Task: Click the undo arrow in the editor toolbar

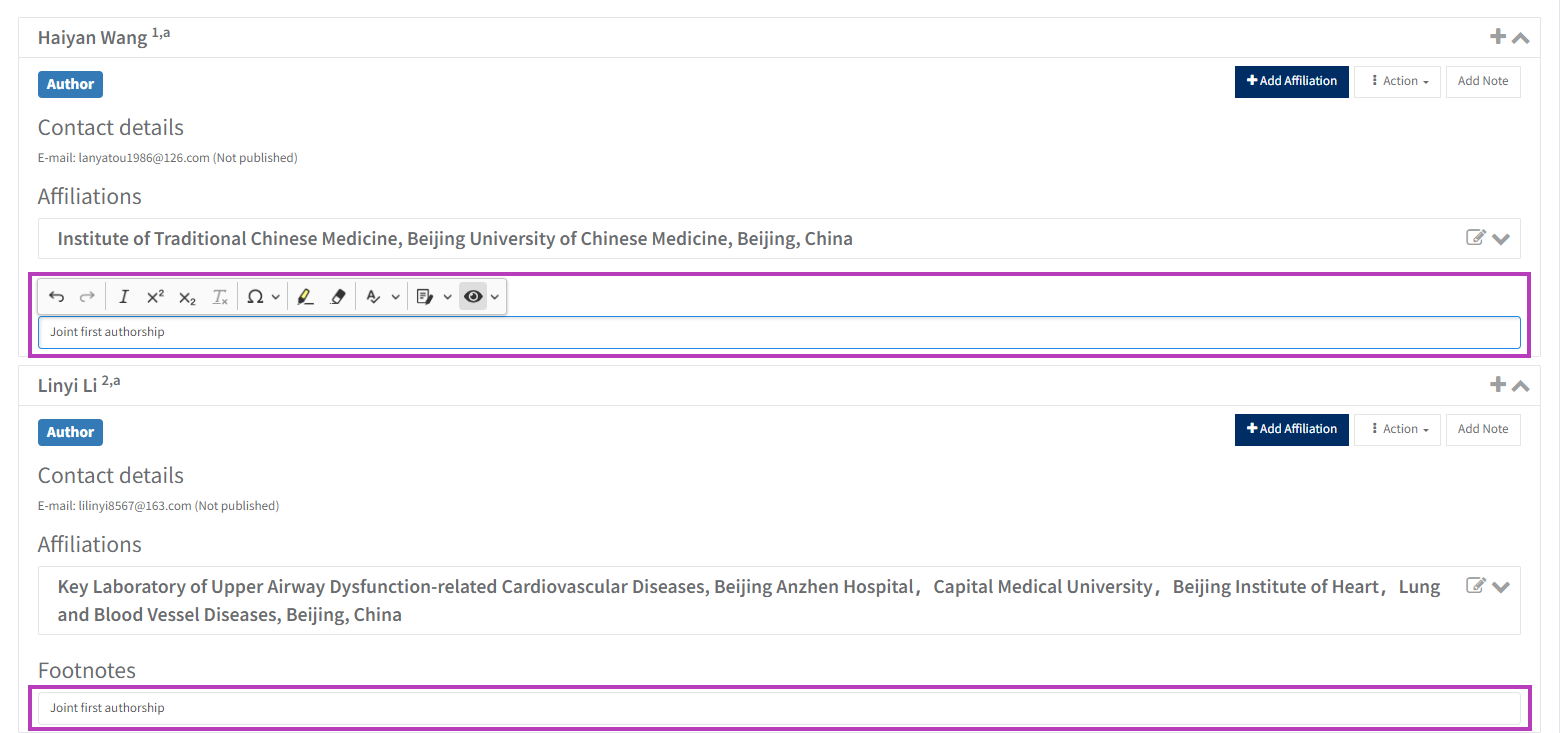Action: point(57,297)
